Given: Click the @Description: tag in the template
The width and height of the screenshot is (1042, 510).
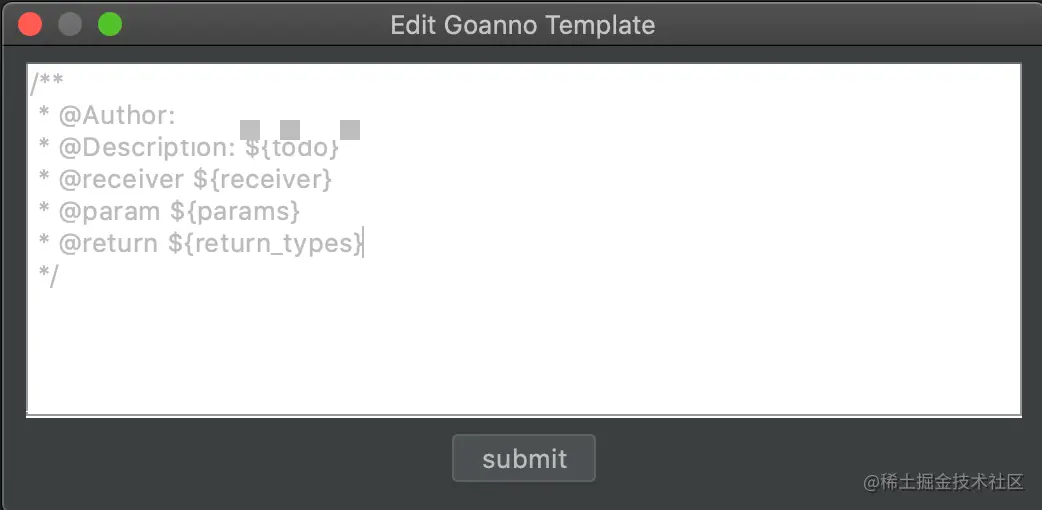Looking at the screenshot, I should [147, 148].
